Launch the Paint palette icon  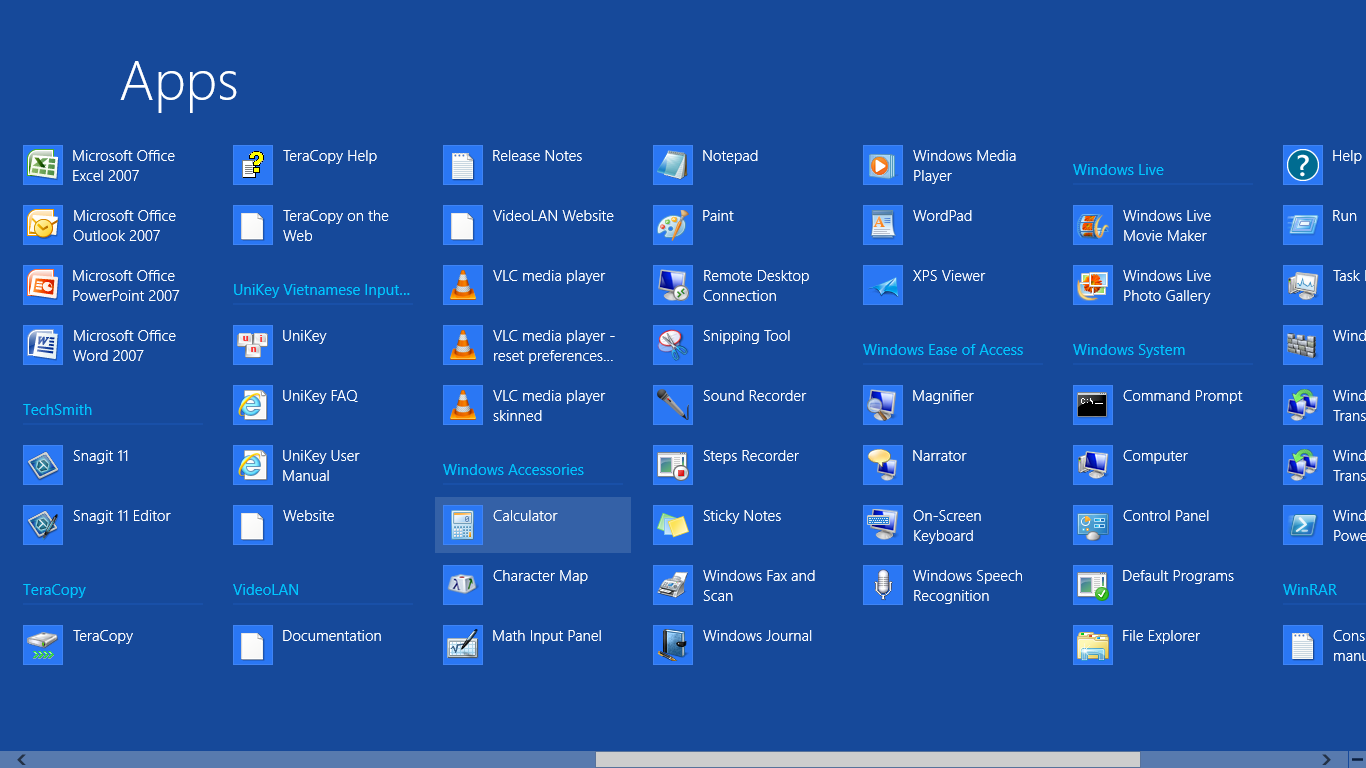click(x=673, y=225)
